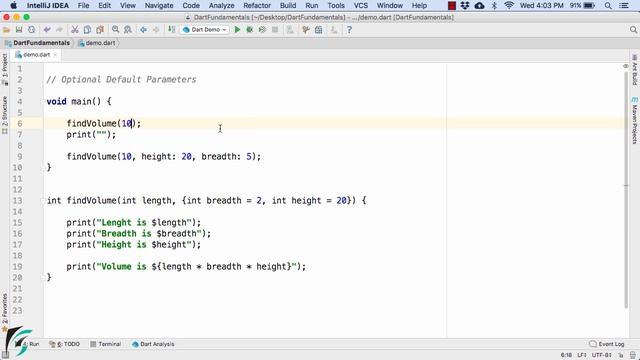
Task: Open the Maven Projects side panel
Action: tap(635, 120)
